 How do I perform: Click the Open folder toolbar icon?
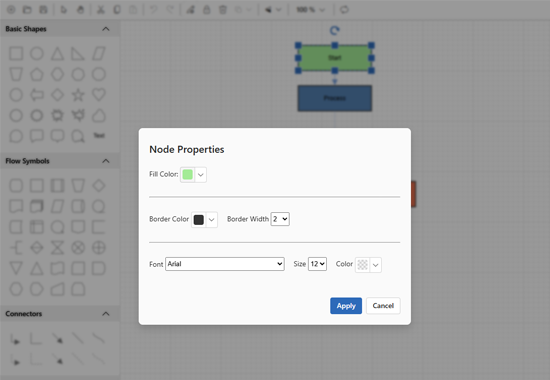coord(27,10)
